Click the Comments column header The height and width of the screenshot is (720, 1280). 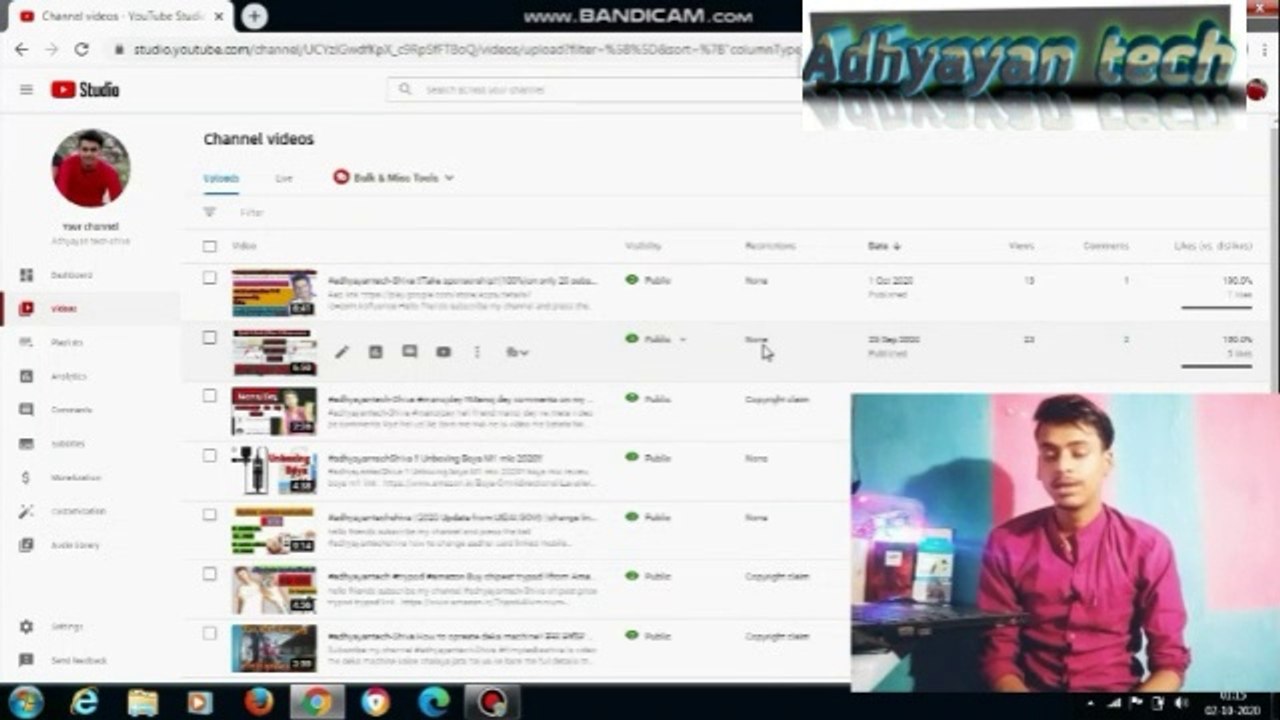point(1106,246)
